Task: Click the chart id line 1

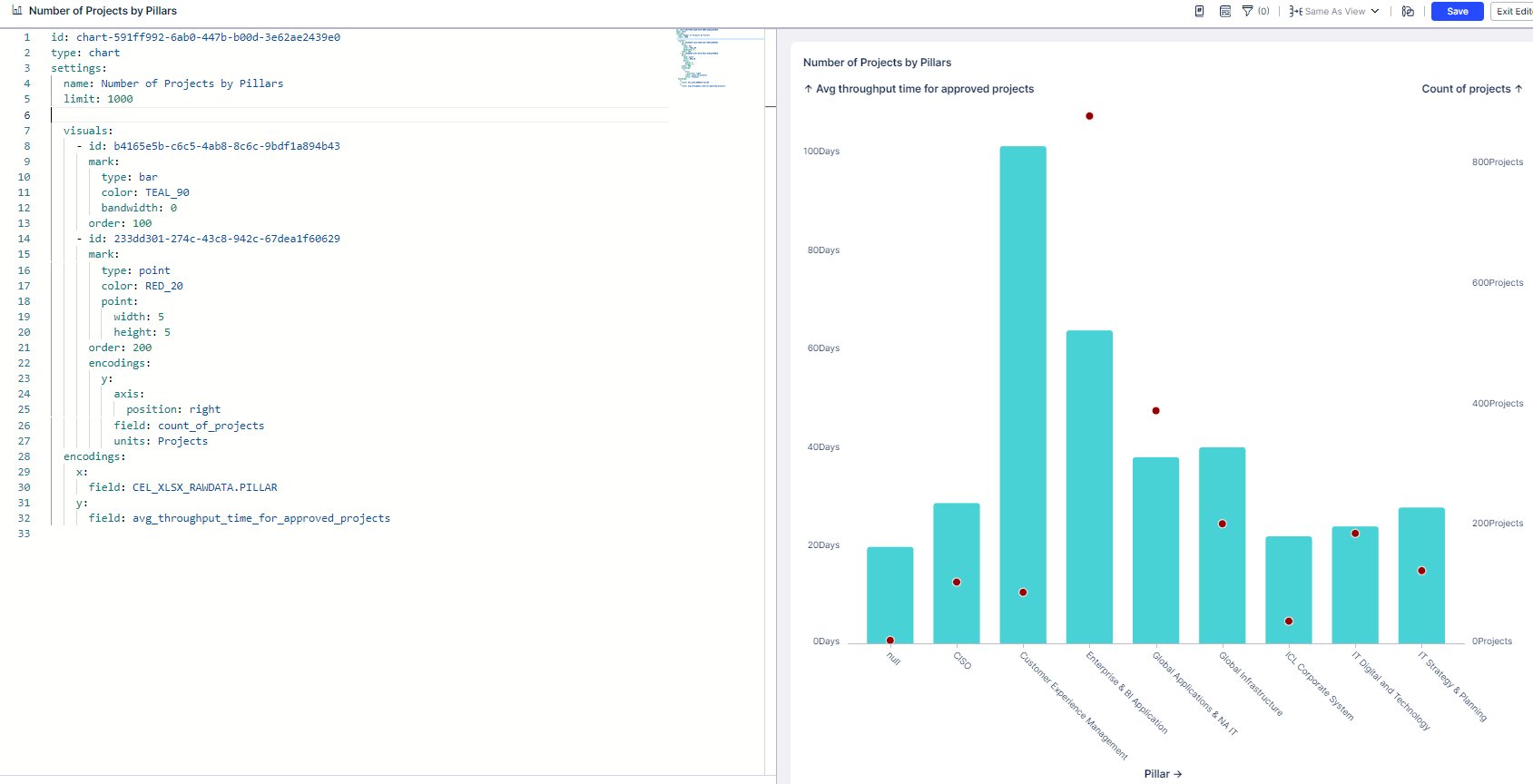Action: coord(195,37)
